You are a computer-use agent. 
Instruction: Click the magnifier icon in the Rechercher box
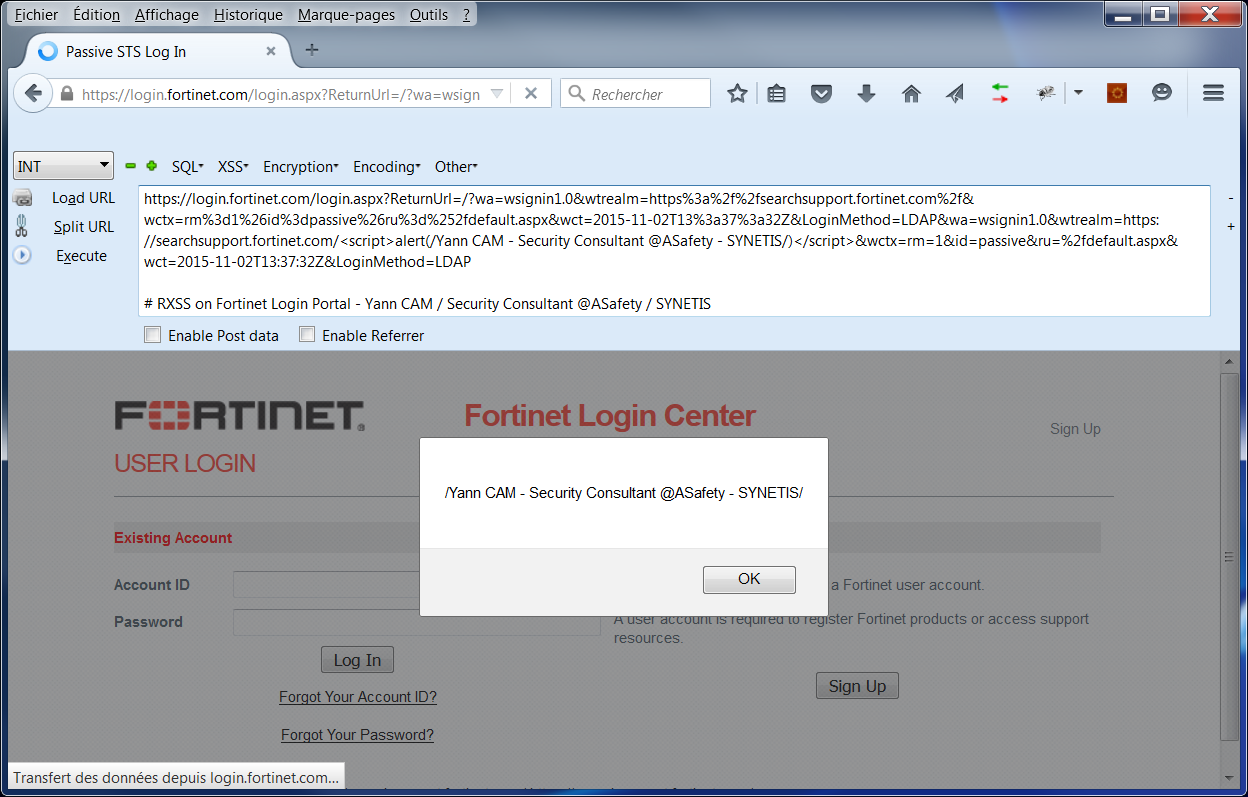pos(576,93)
